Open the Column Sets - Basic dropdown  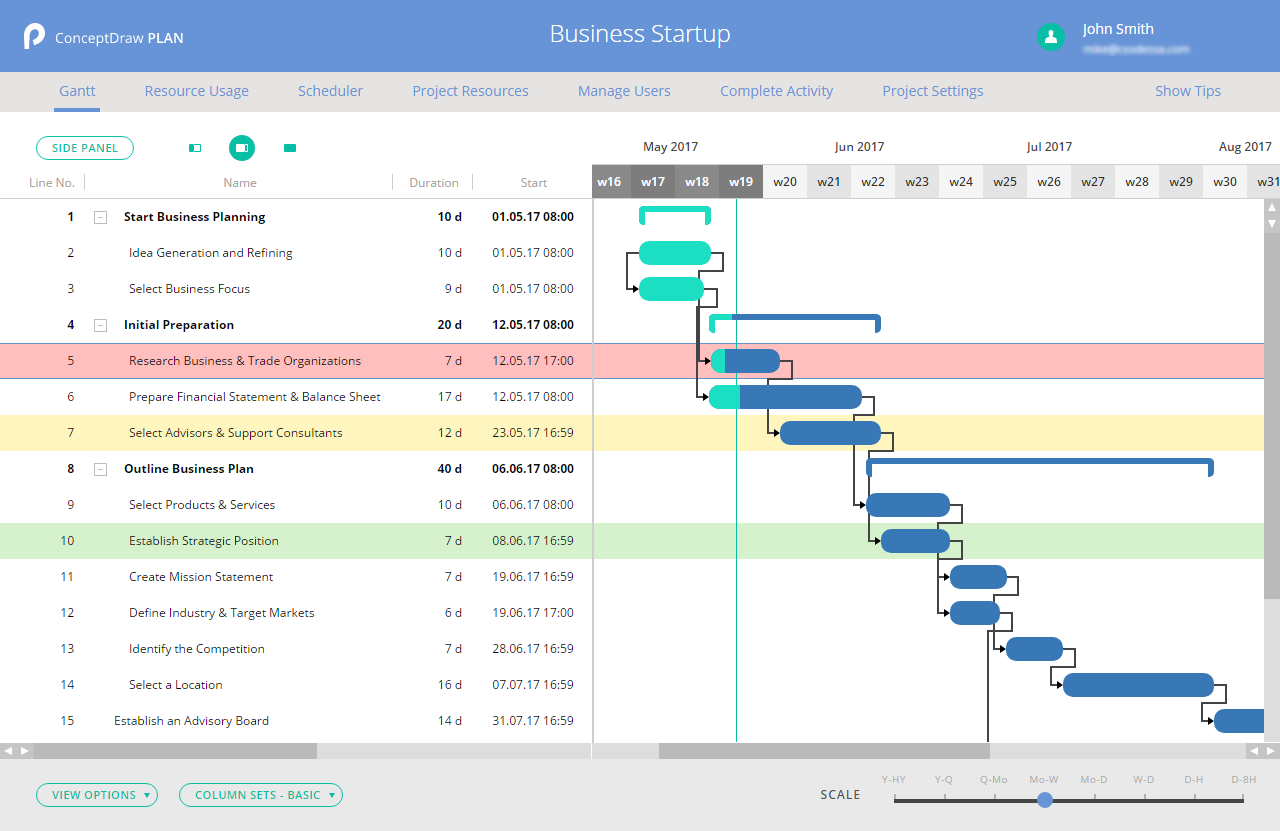coord(260,795)
